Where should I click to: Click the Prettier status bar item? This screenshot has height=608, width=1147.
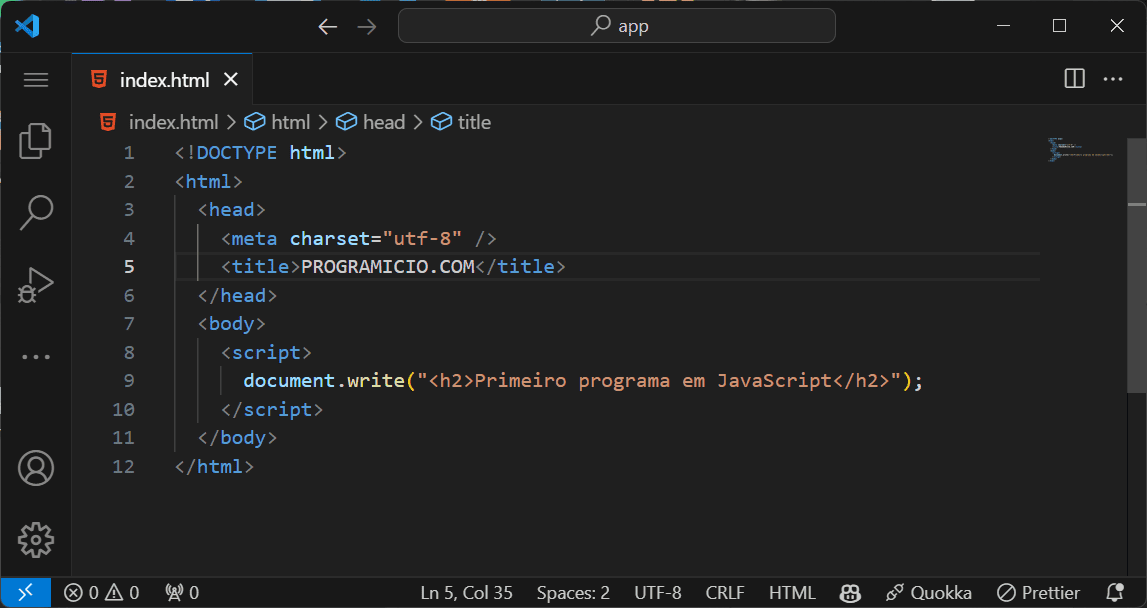(x=1039, y=593)
